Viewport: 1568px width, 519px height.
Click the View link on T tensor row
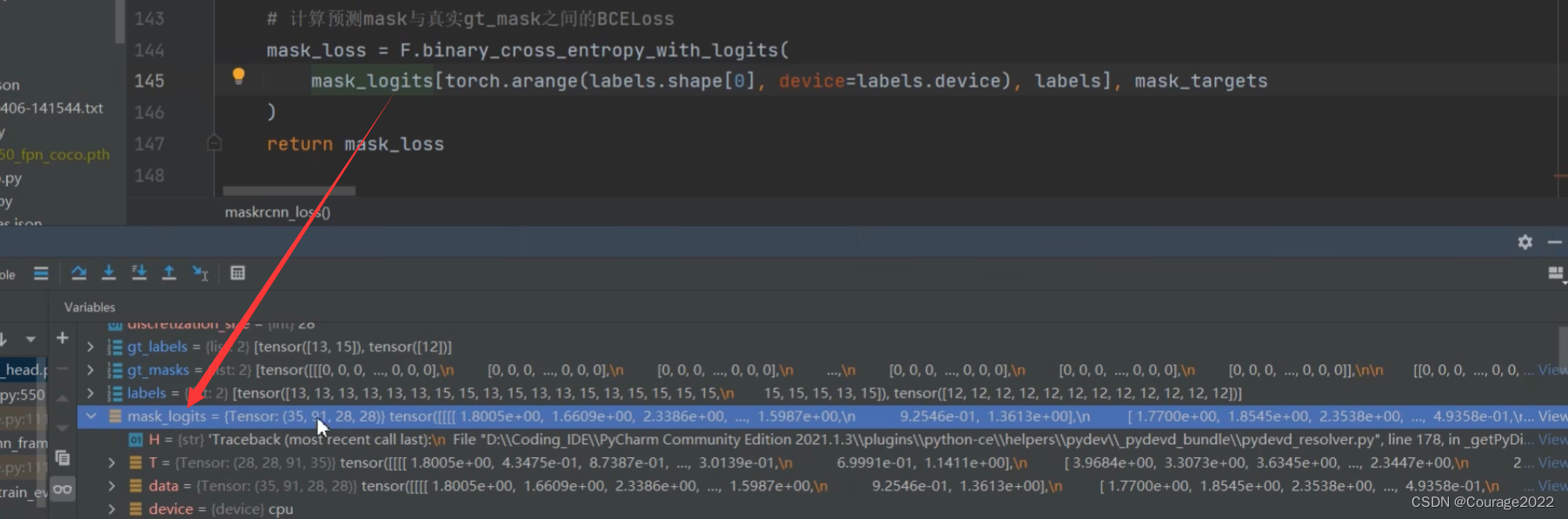pyautogui.click(x=1552, y=462)
